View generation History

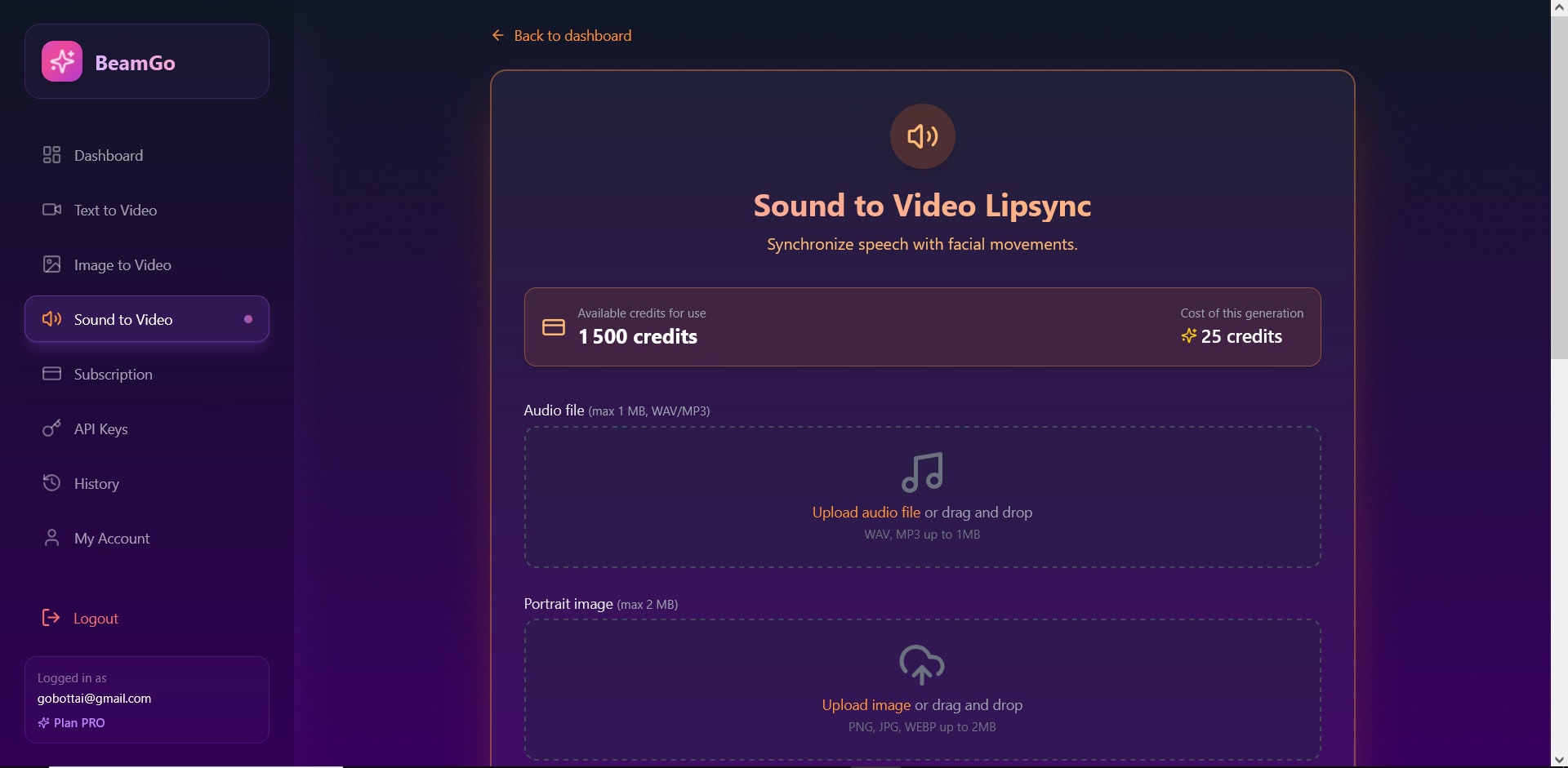147,483
